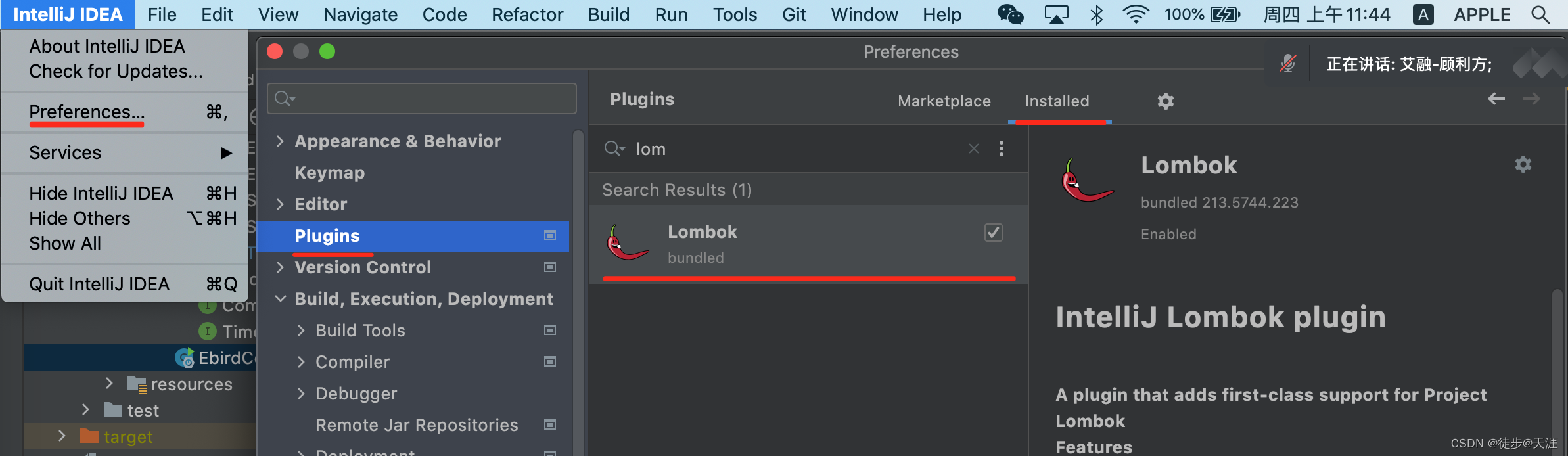Open the Preferences... menu item
1568x456 pixels.
coord(87,112)
